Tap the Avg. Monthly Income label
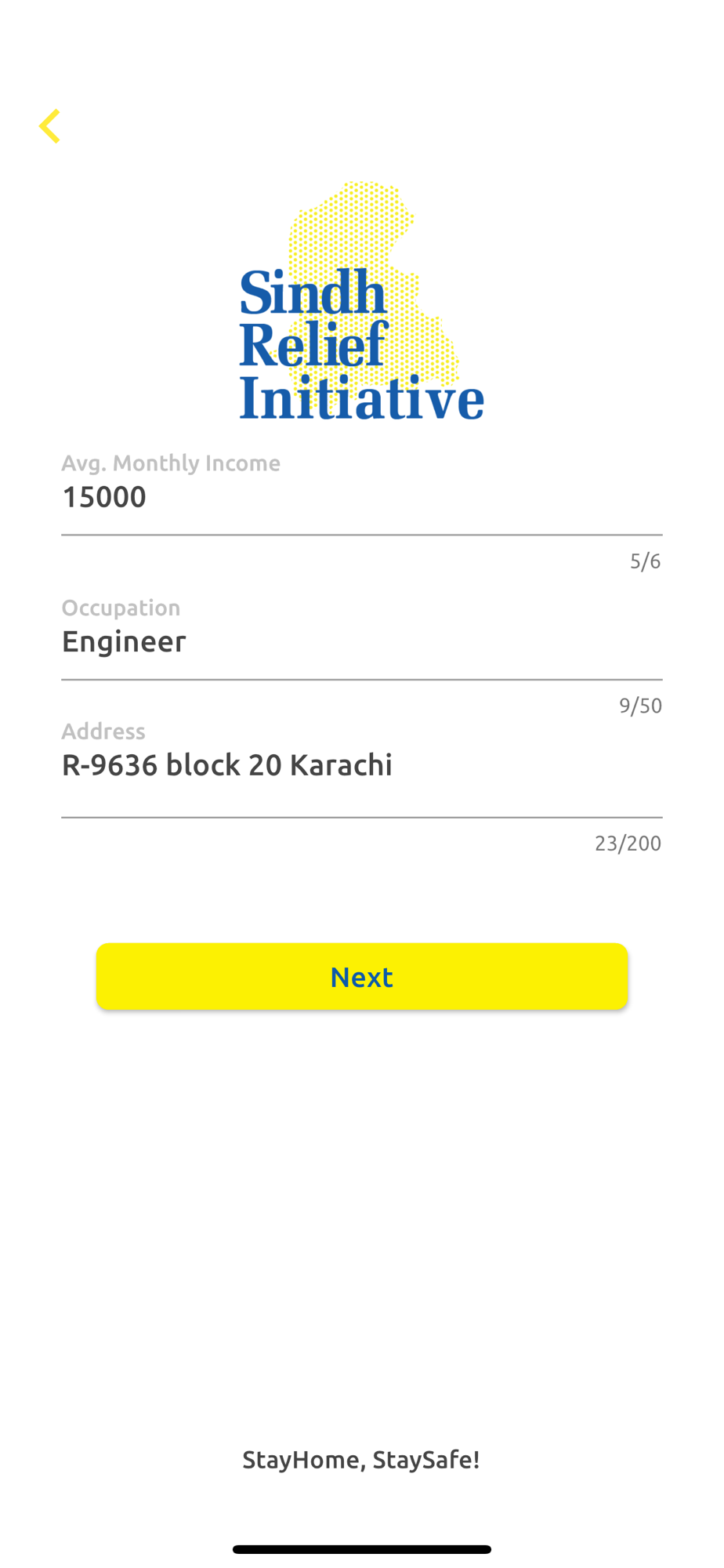 pyautogui.click(x=171, y=463)
